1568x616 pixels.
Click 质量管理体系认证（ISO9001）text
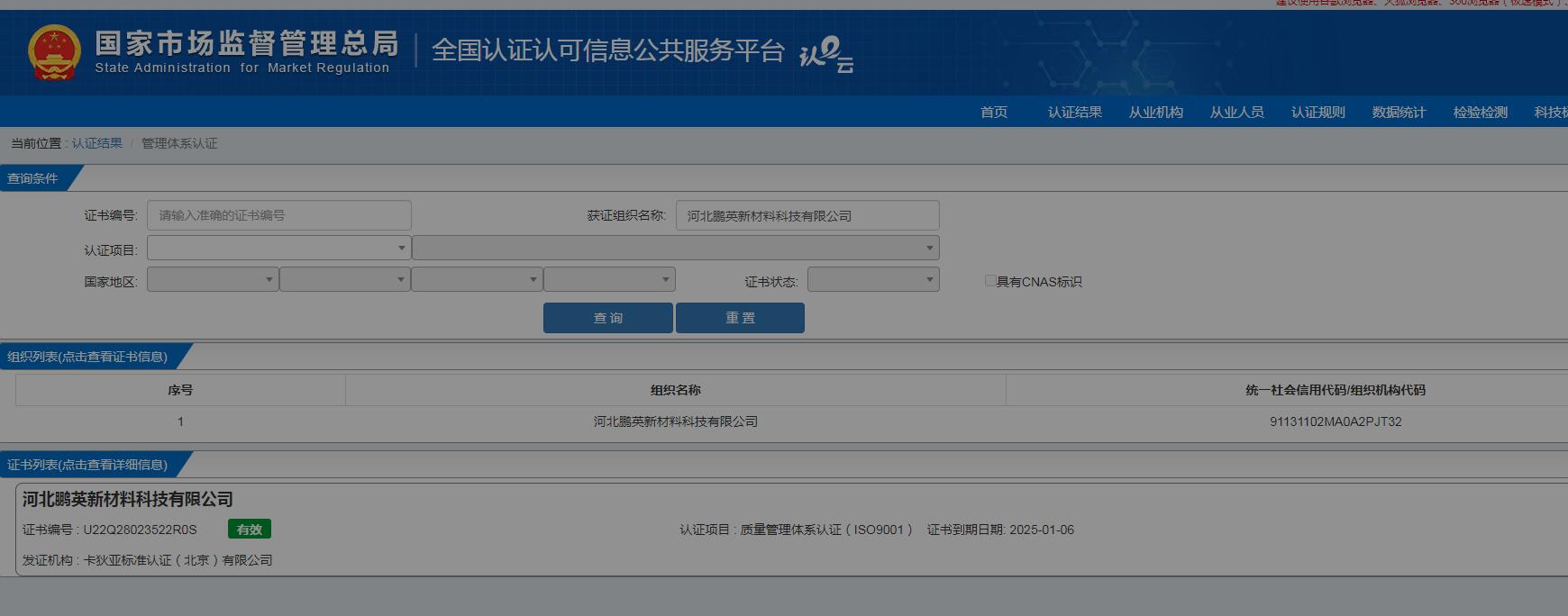tap(826, 530)
